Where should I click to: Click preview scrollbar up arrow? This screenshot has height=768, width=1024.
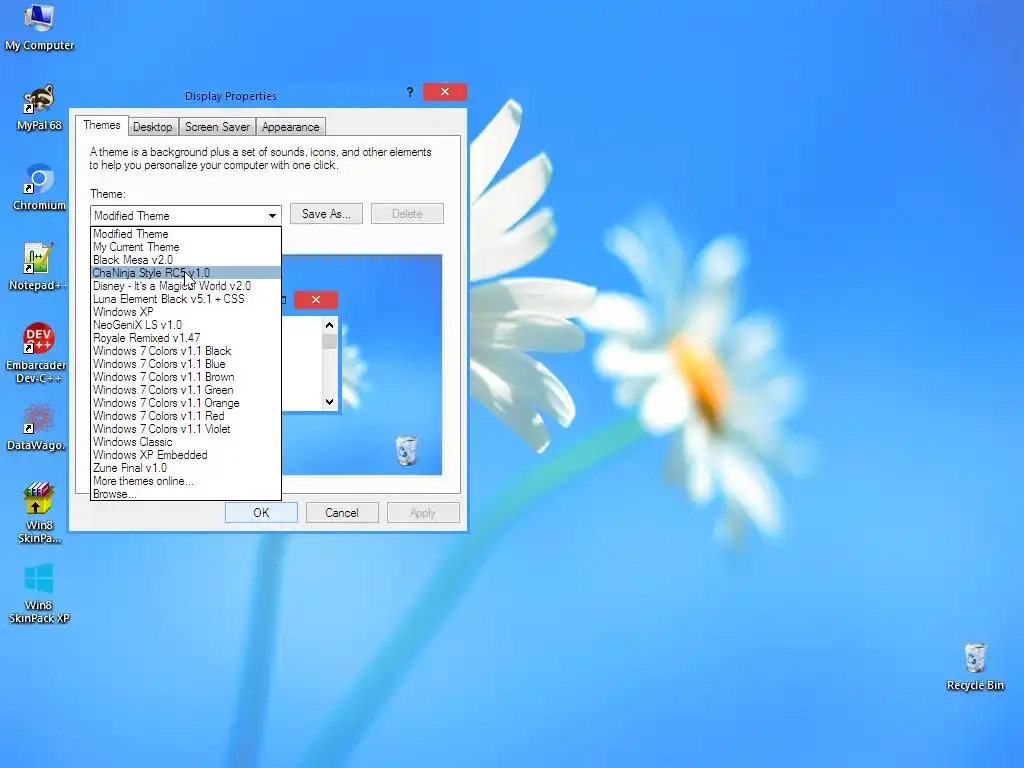click(330, 325)
